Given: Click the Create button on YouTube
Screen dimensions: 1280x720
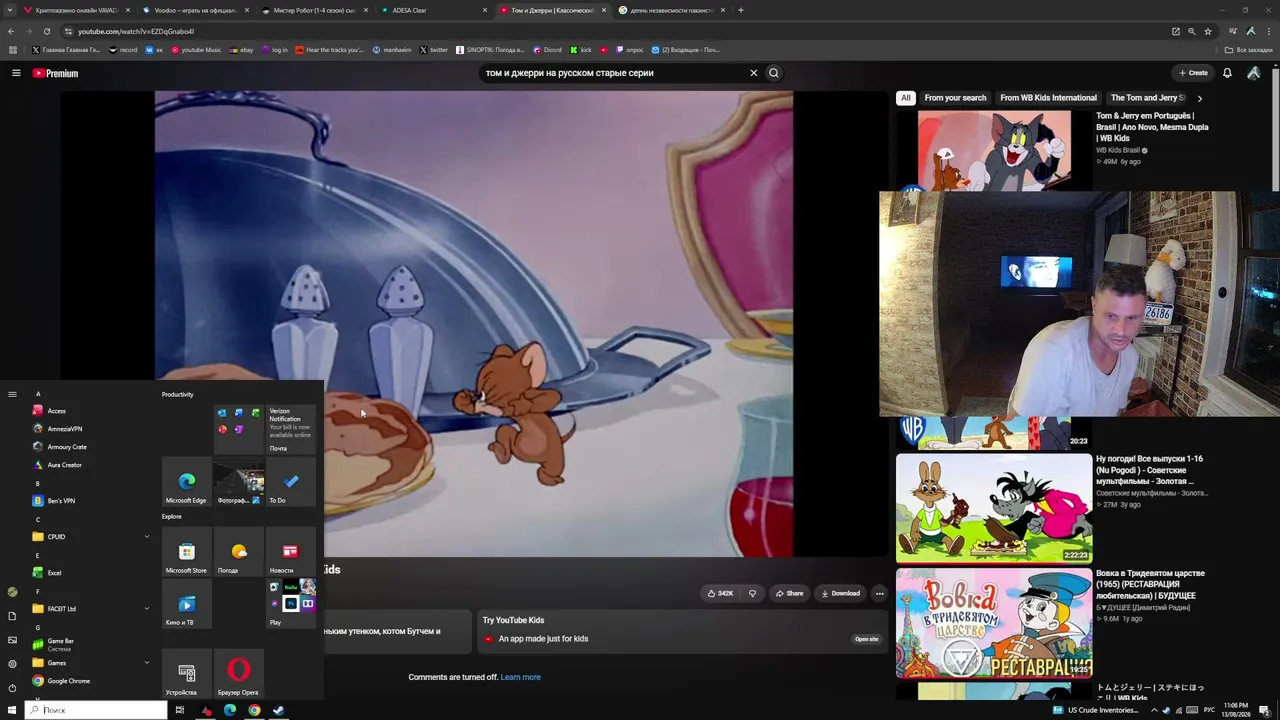Looking at the screenshot, I should point(1193,73).
